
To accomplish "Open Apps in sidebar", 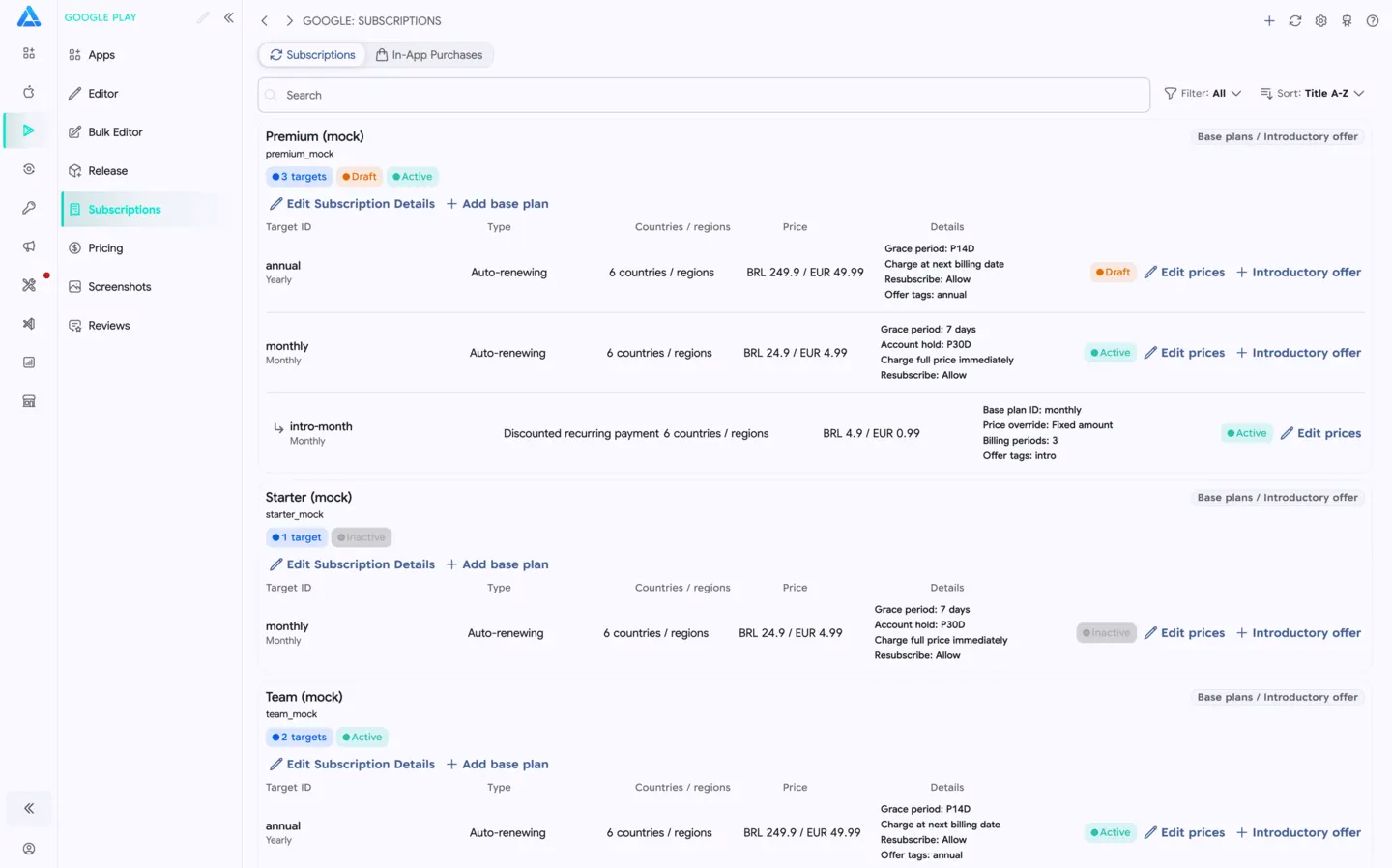I will pos(147,55).
